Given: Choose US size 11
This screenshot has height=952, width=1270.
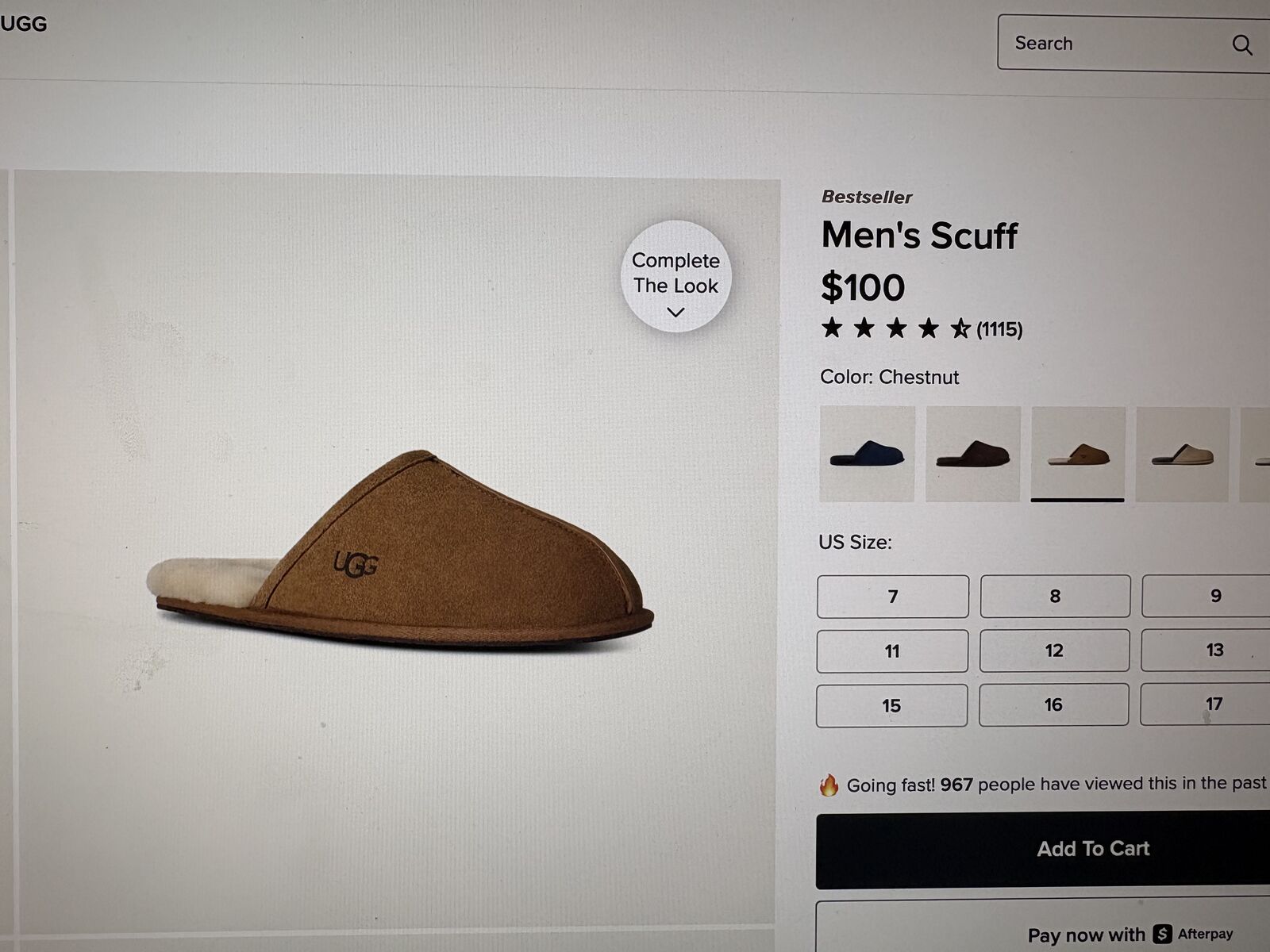Looking at the screenshot, I should (892, 651).
